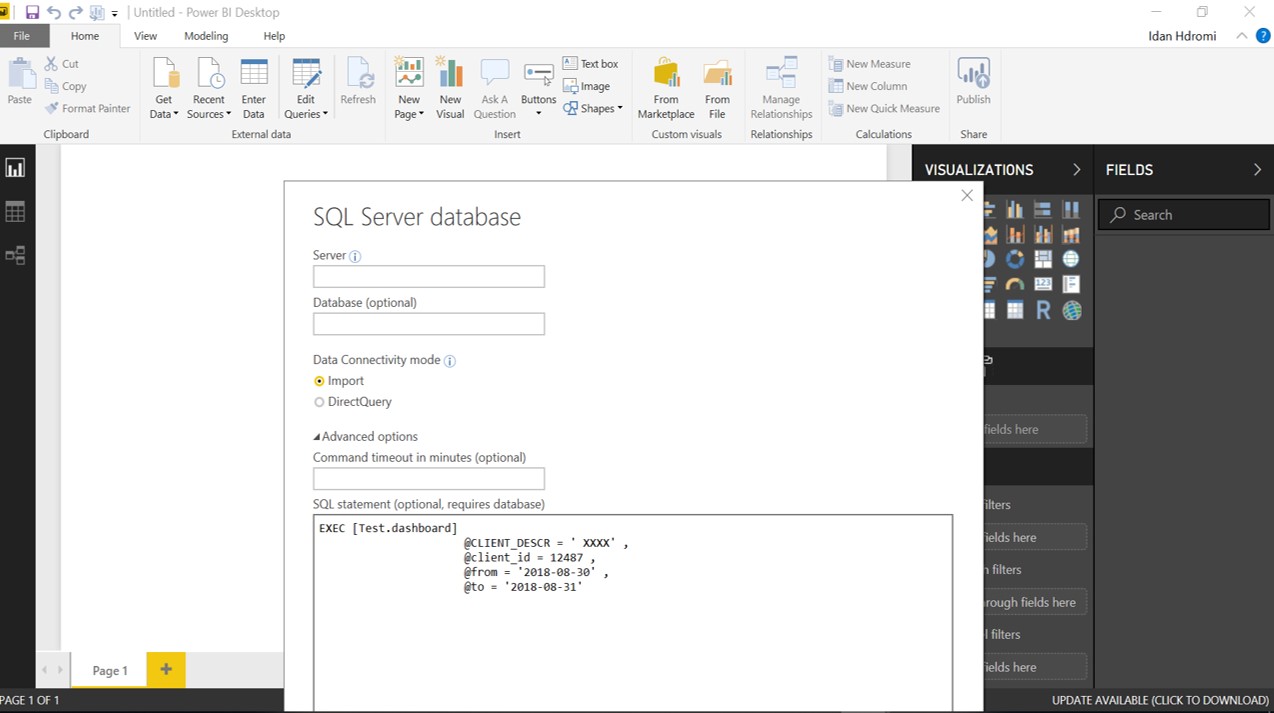
Task: Select the Import connectivity mode
Action: tap(339, 381)
